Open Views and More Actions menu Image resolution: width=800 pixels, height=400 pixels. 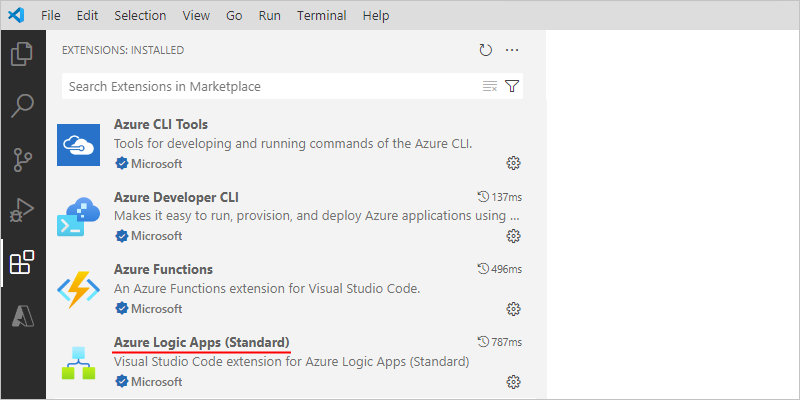512,50
